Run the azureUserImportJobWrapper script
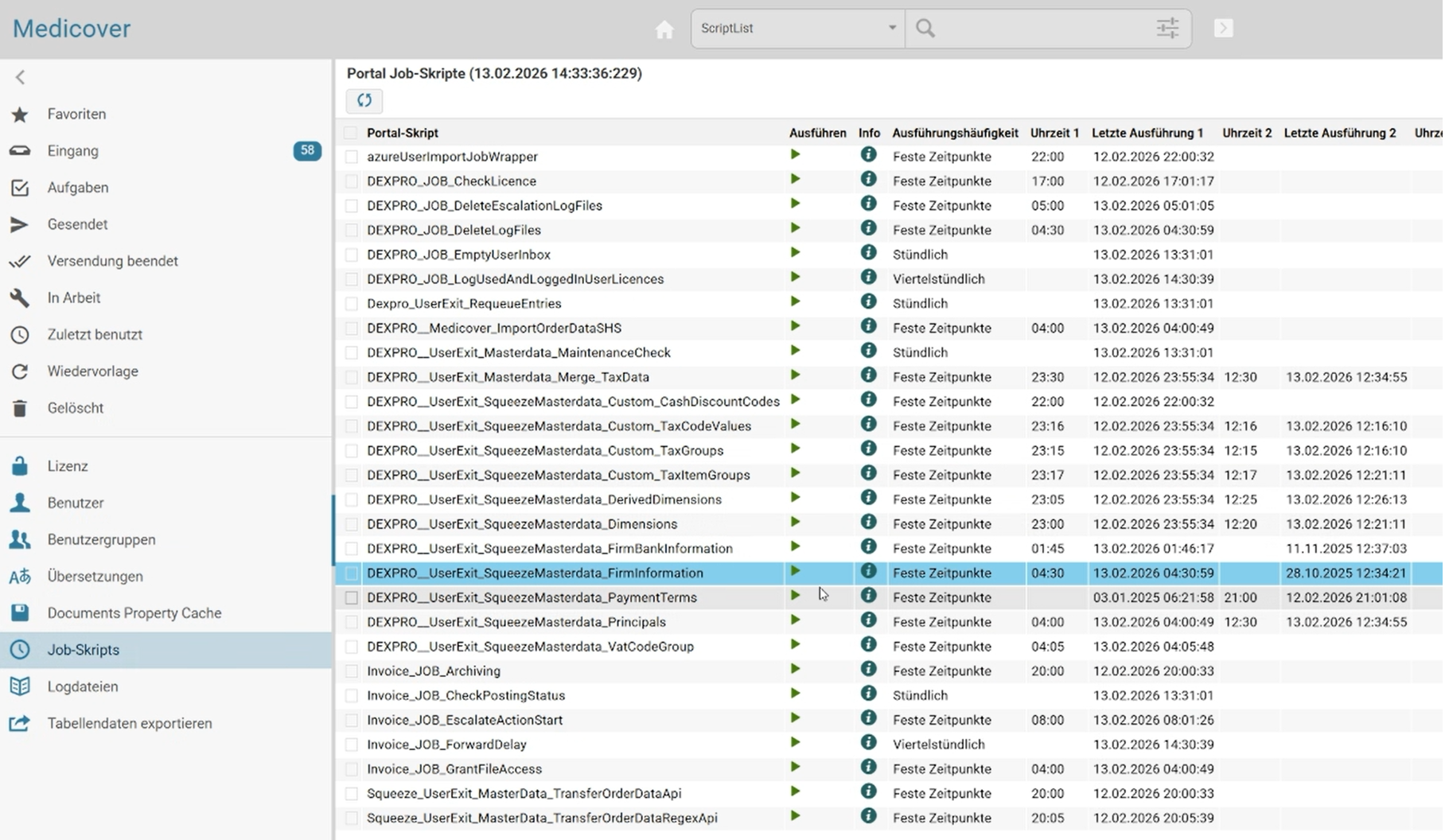 [x=794, y=155]
